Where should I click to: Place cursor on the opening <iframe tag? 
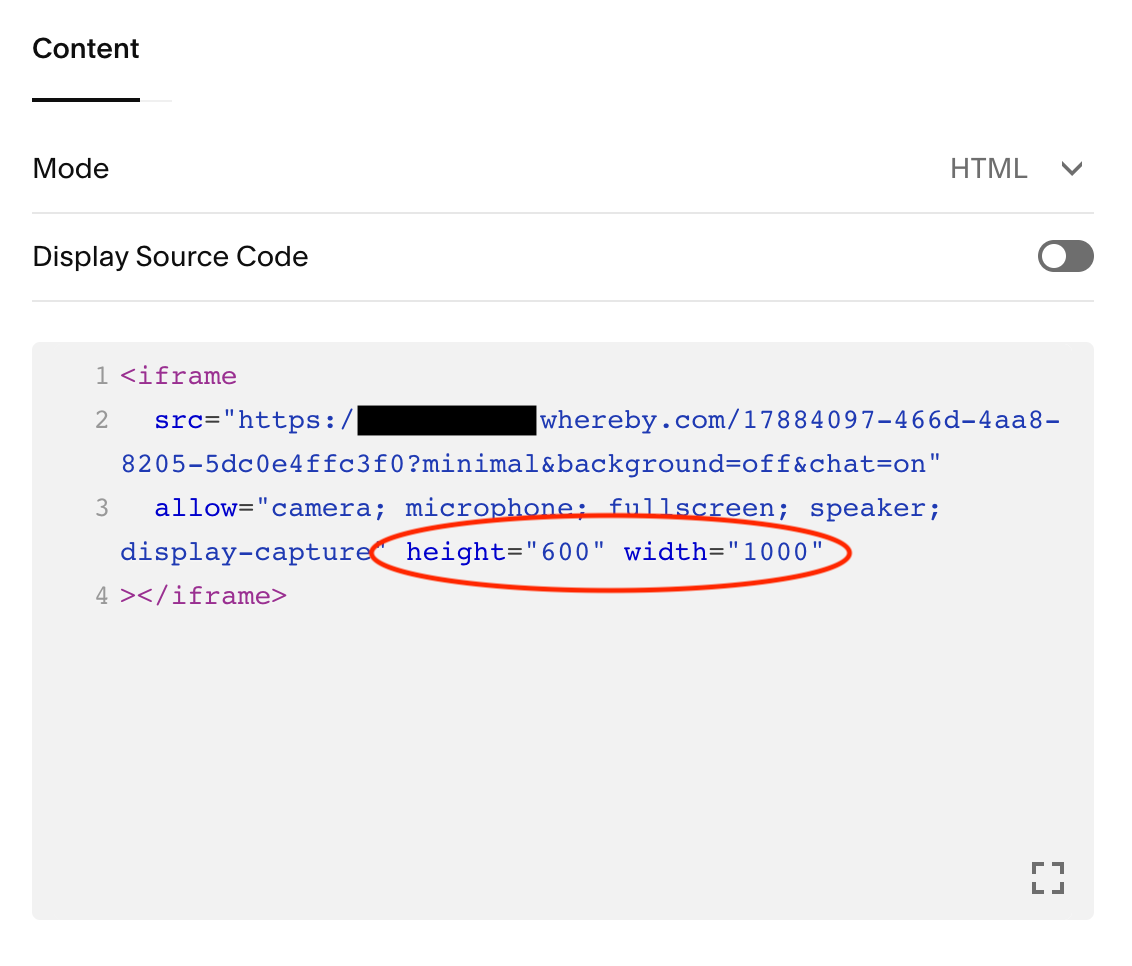point(179,377)
